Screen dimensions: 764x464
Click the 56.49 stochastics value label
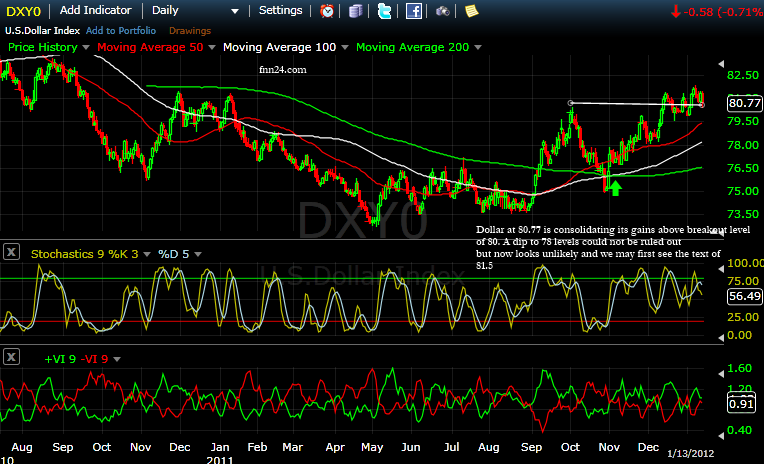click(x=745, y=296)
